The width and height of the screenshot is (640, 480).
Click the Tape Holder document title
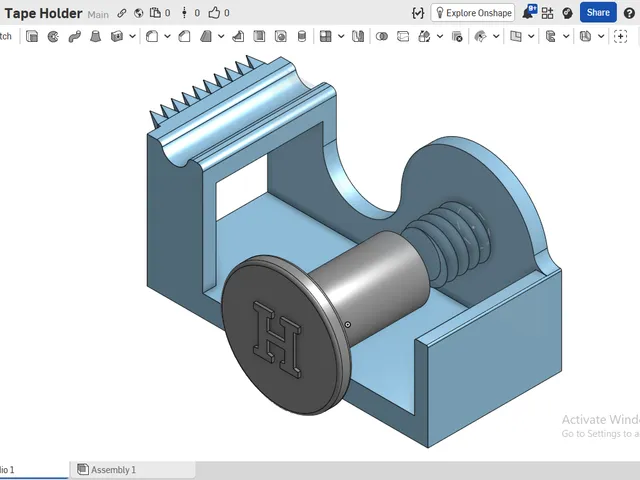point(44,13)
